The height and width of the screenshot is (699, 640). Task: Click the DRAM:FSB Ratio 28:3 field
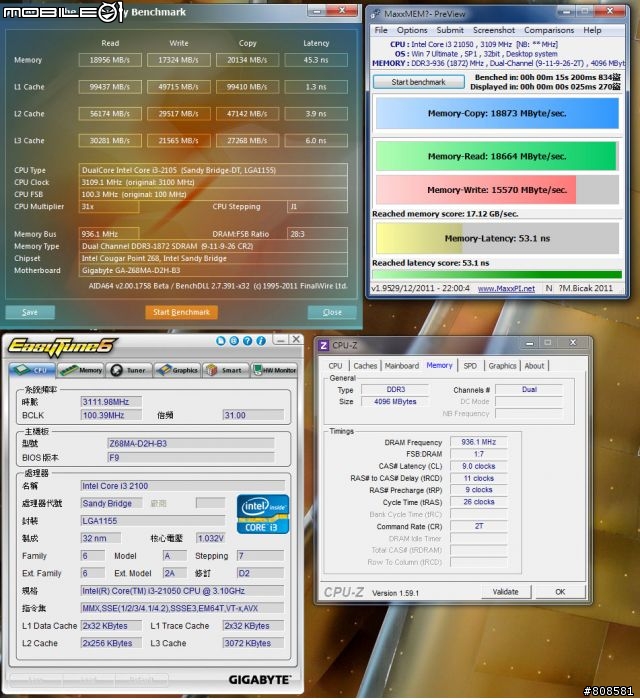click(x=317, y=234)
